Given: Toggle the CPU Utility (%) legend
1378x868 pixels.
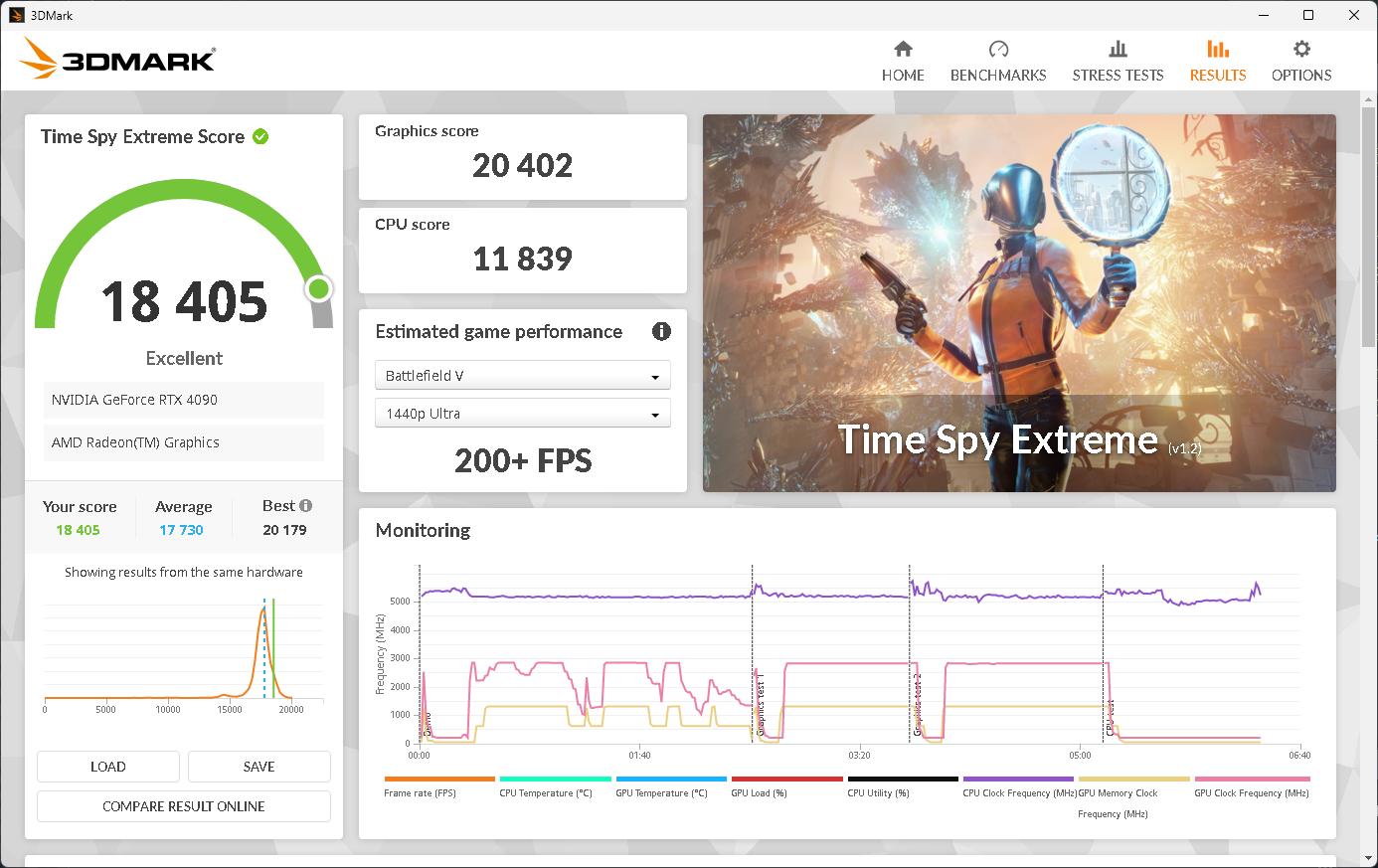Looking at the screenshot, I should point(903,788).
